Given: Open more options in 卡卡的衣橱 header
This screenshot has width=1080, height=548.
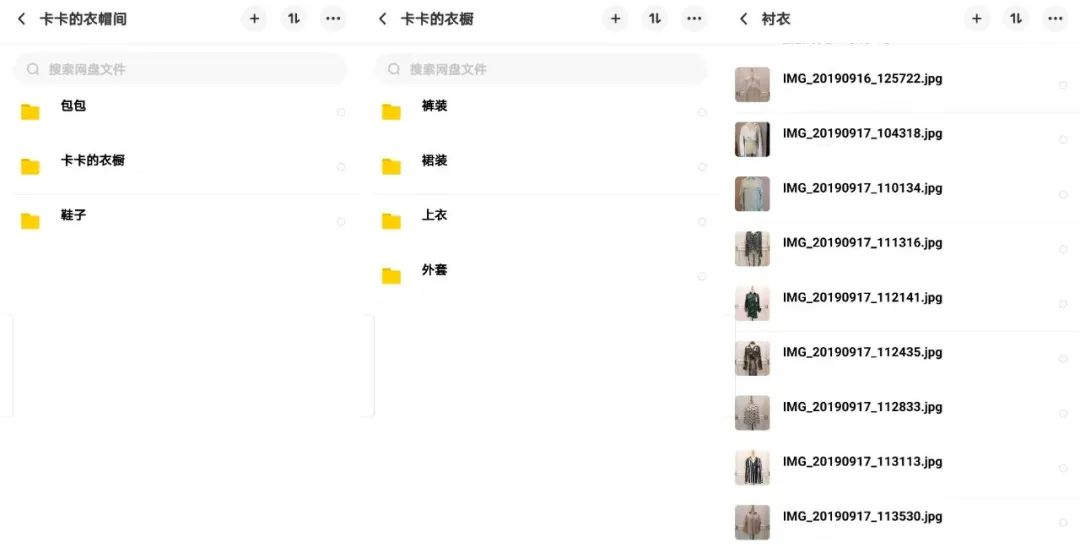Looking at the screenshot, I should click(x=694, y=19).
